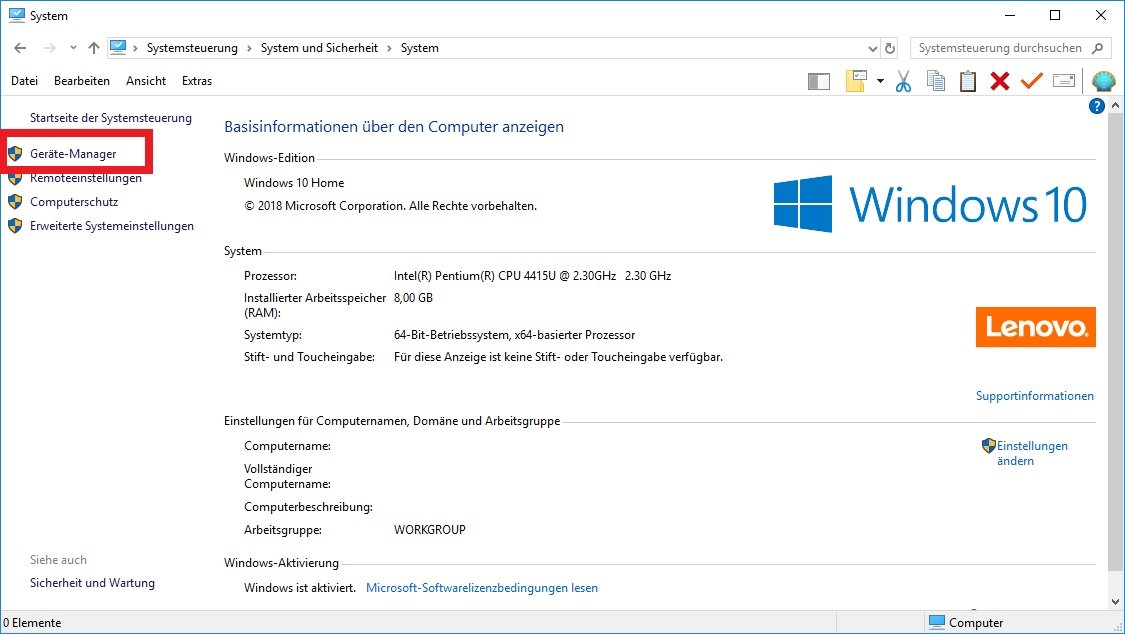This screenshot has height=634, width=1125.
Task: Click the scrollbar up arrow
Action: (1116, 105)
